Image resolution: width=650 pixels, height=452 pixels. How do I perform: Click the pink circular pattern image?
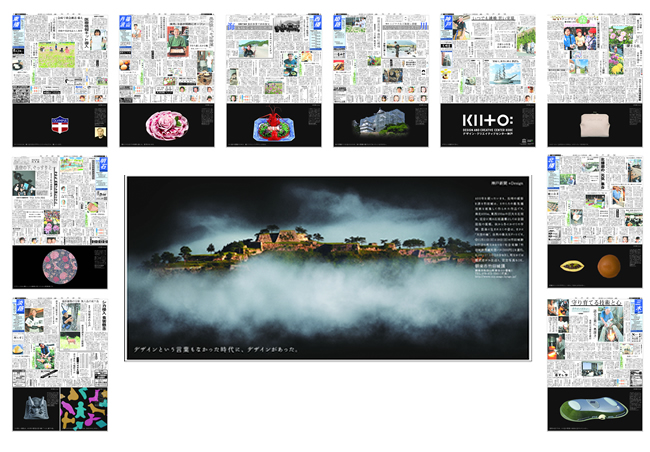coord(59,266)
